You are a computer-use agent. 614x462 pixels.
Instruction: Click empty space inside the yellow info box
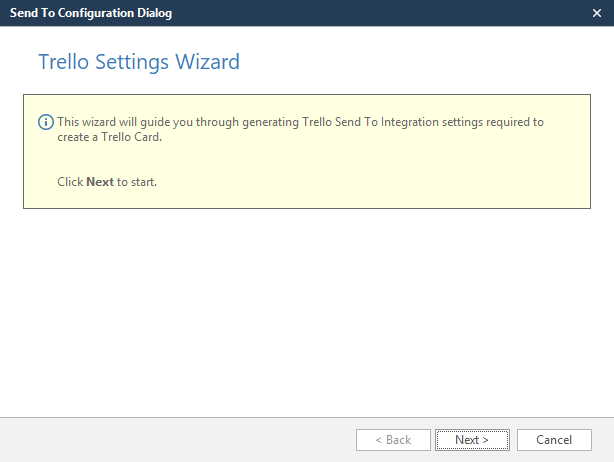click(x=400, y=170)
